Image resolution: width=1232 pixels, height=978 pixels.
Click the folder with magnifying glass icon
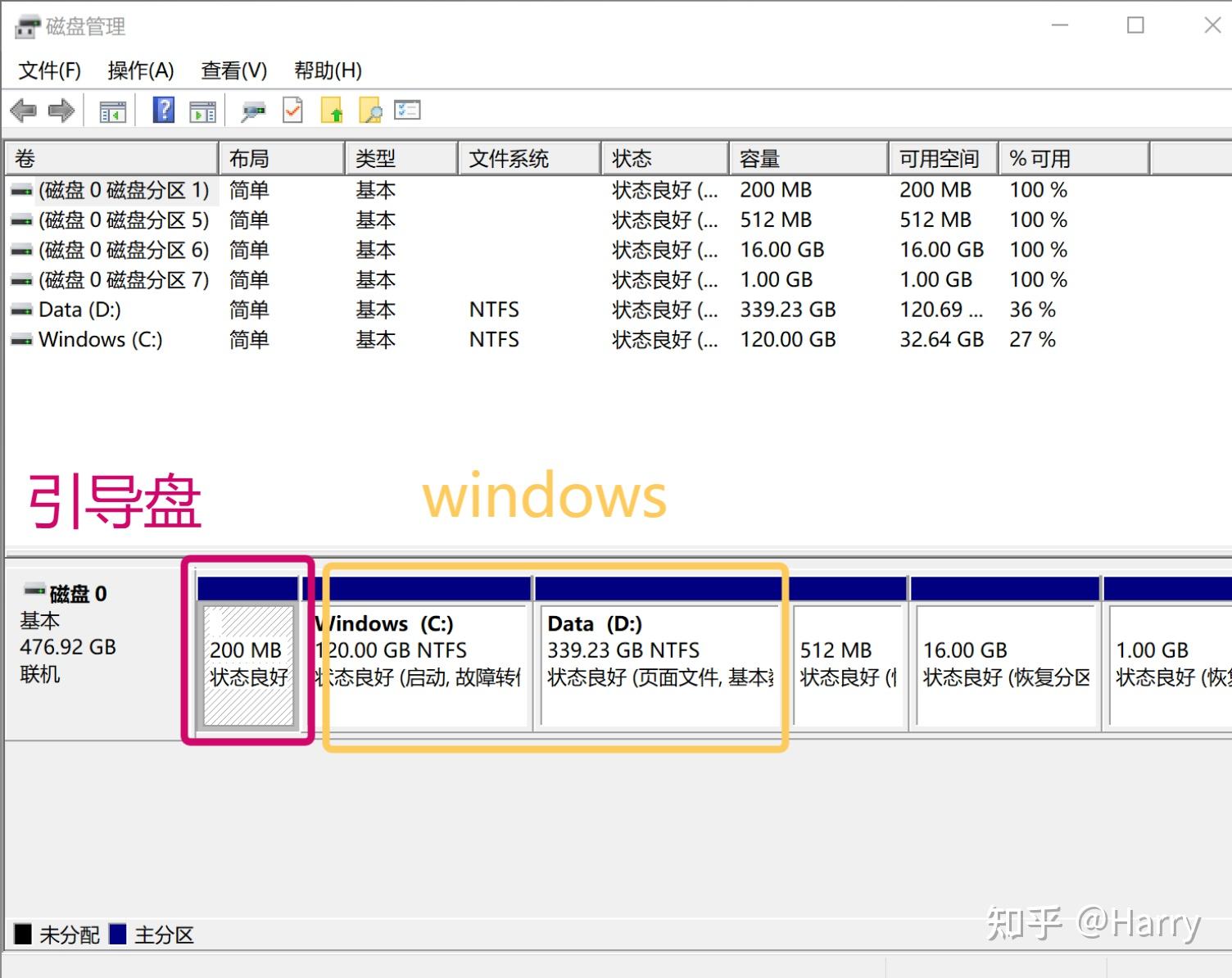tap(371, 111)
